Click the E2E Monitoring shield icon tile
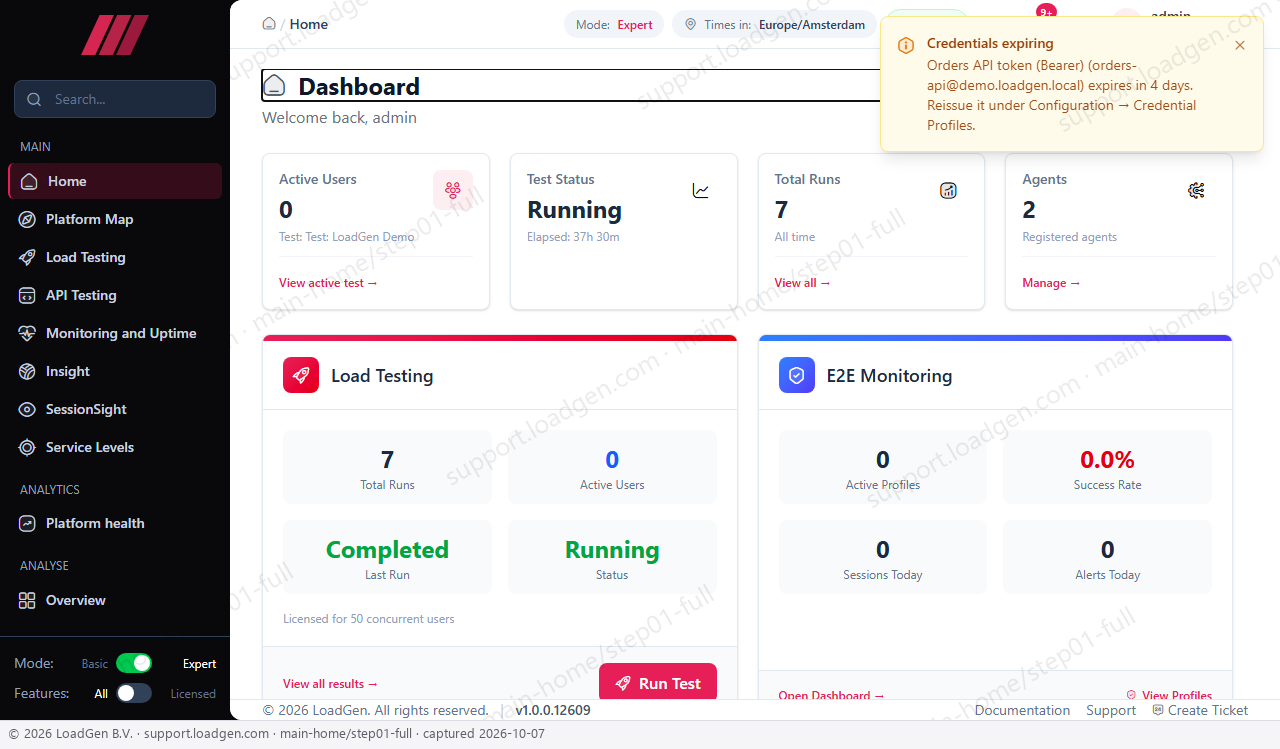The image size is (1280, 749). pos(797,375)
